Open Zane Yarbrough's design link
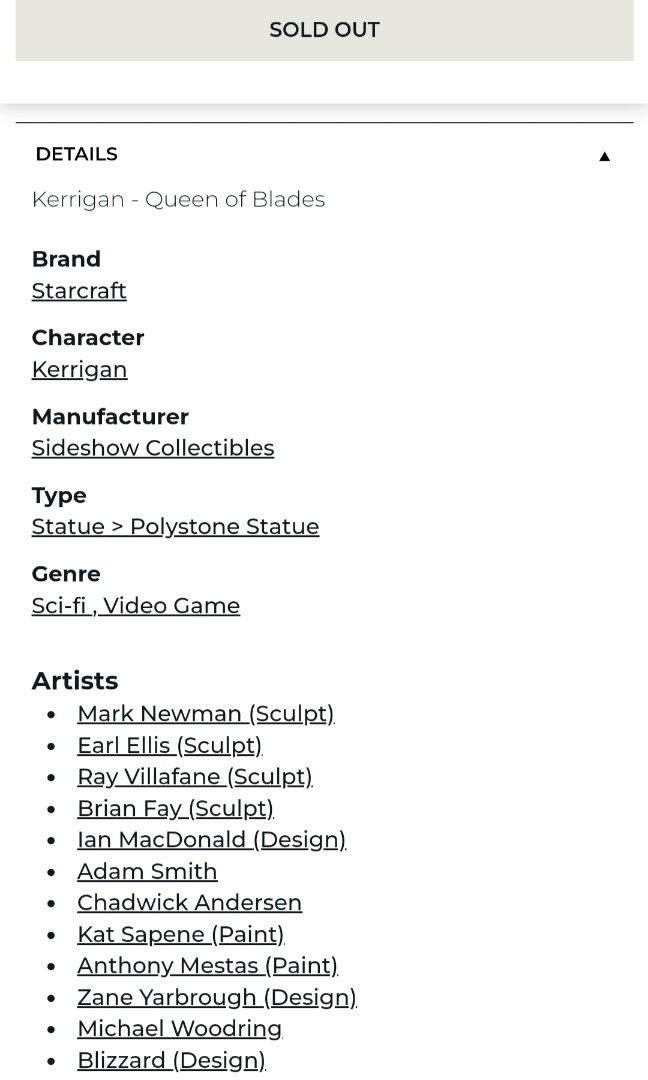This screenshot has height=1080, width=648. click(216, 997)
